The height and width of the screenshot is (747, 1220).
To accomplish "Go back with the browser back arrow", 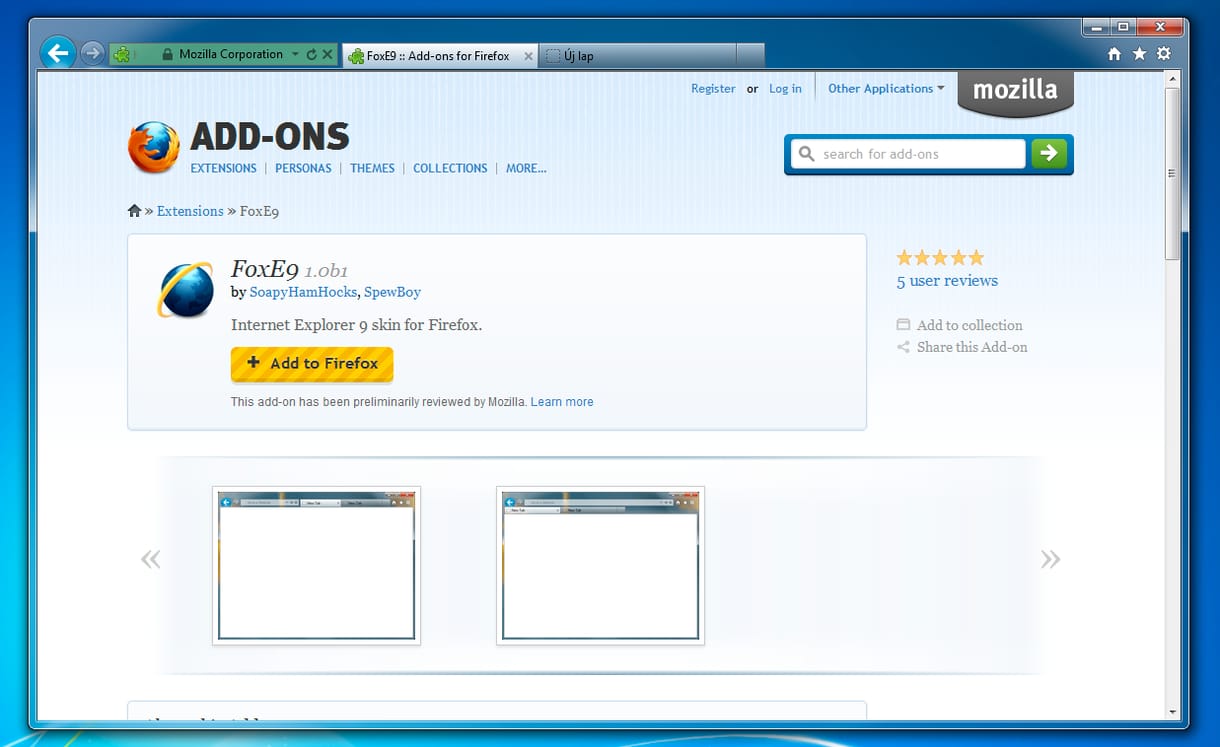I will coord(58,52).
